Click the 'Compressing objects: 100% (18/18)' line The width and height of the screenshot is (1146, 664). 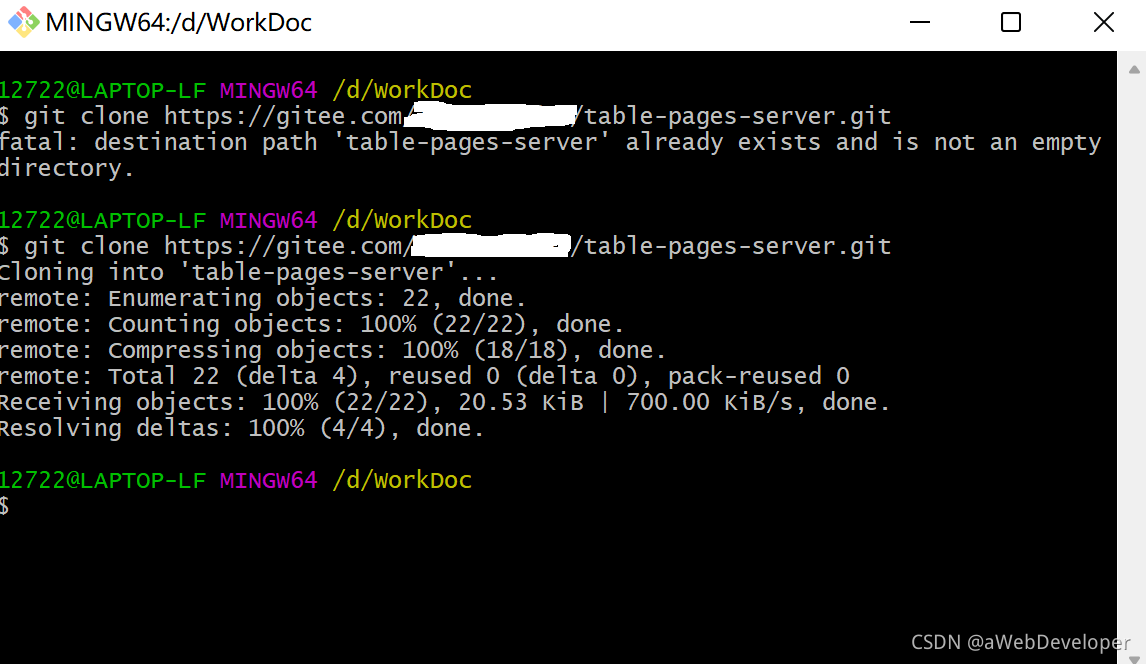pos(333,350)
